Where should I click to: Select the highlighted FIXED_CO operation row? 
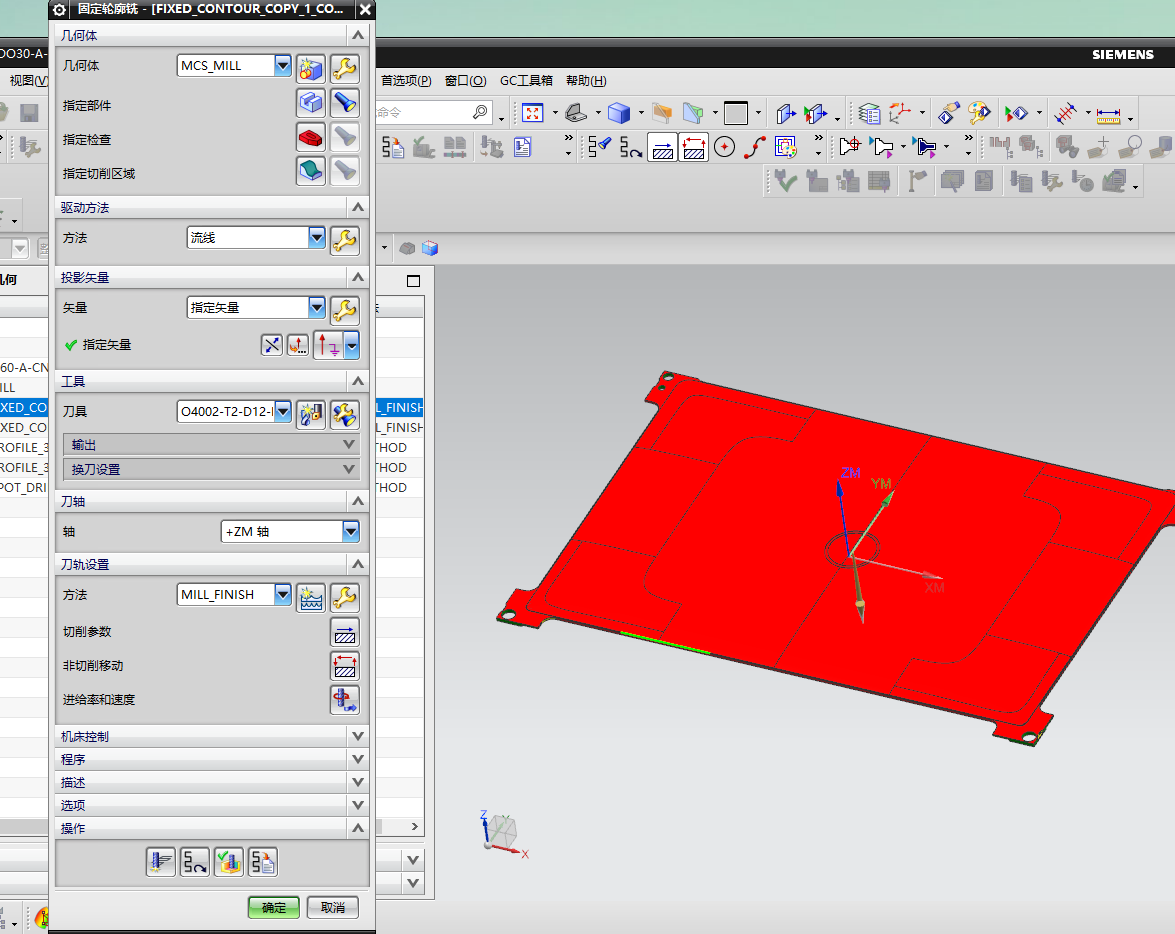tap(24, 407)
